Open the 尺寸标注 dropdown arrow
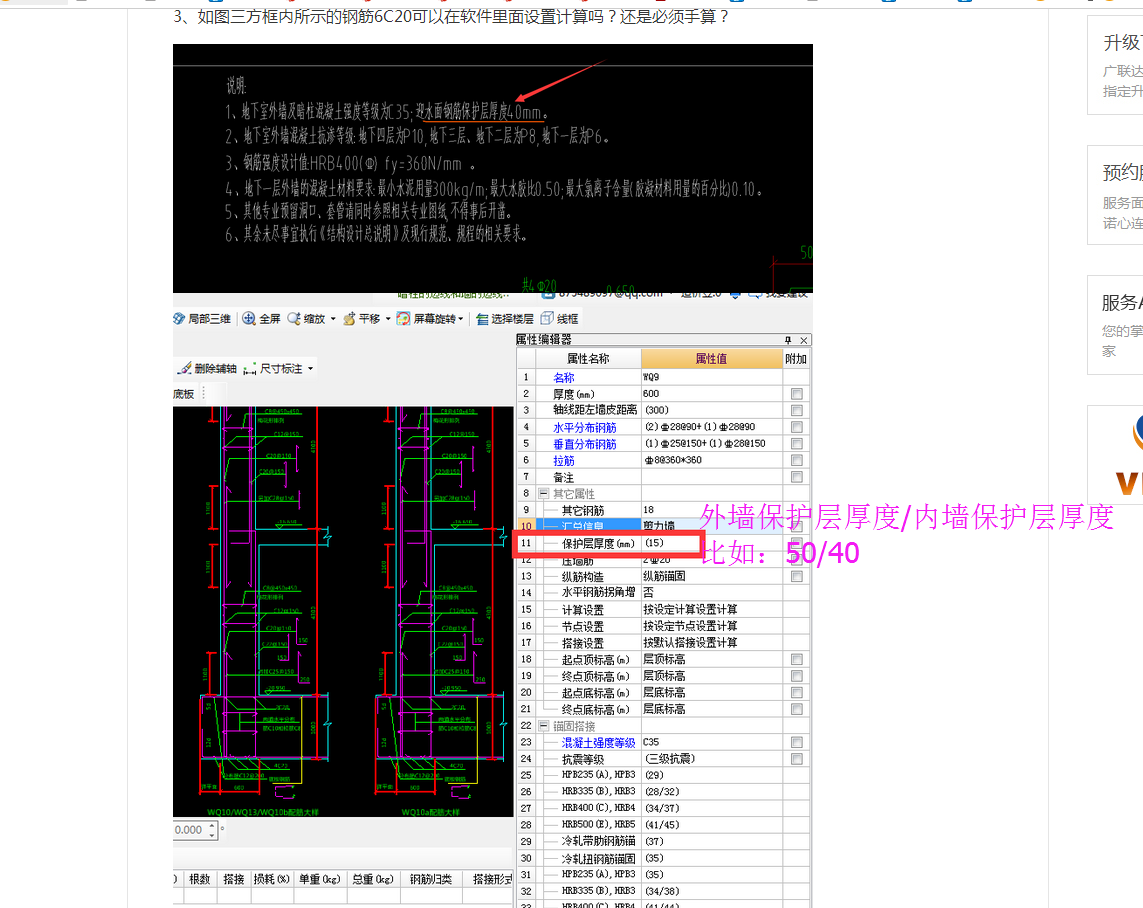This screenshot has height=908, width=1143. 311,369
